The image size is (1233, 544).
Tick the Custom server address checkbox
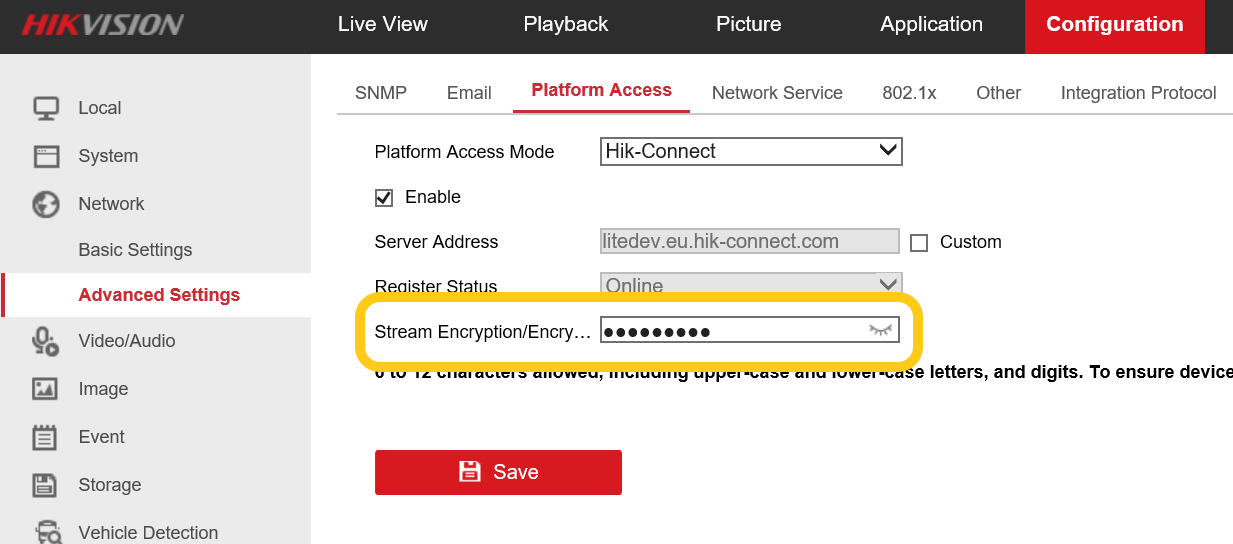[919, 243]
